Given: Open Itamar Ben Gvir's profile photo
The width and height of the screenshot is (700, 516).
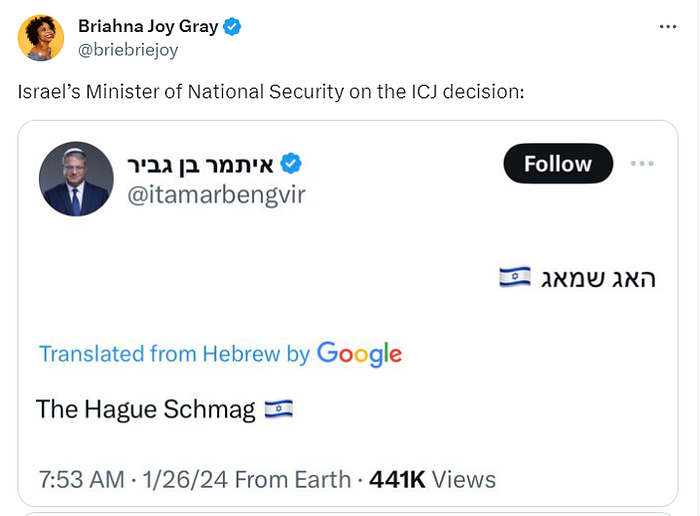Looking at the screenshot, I should 76,179.
